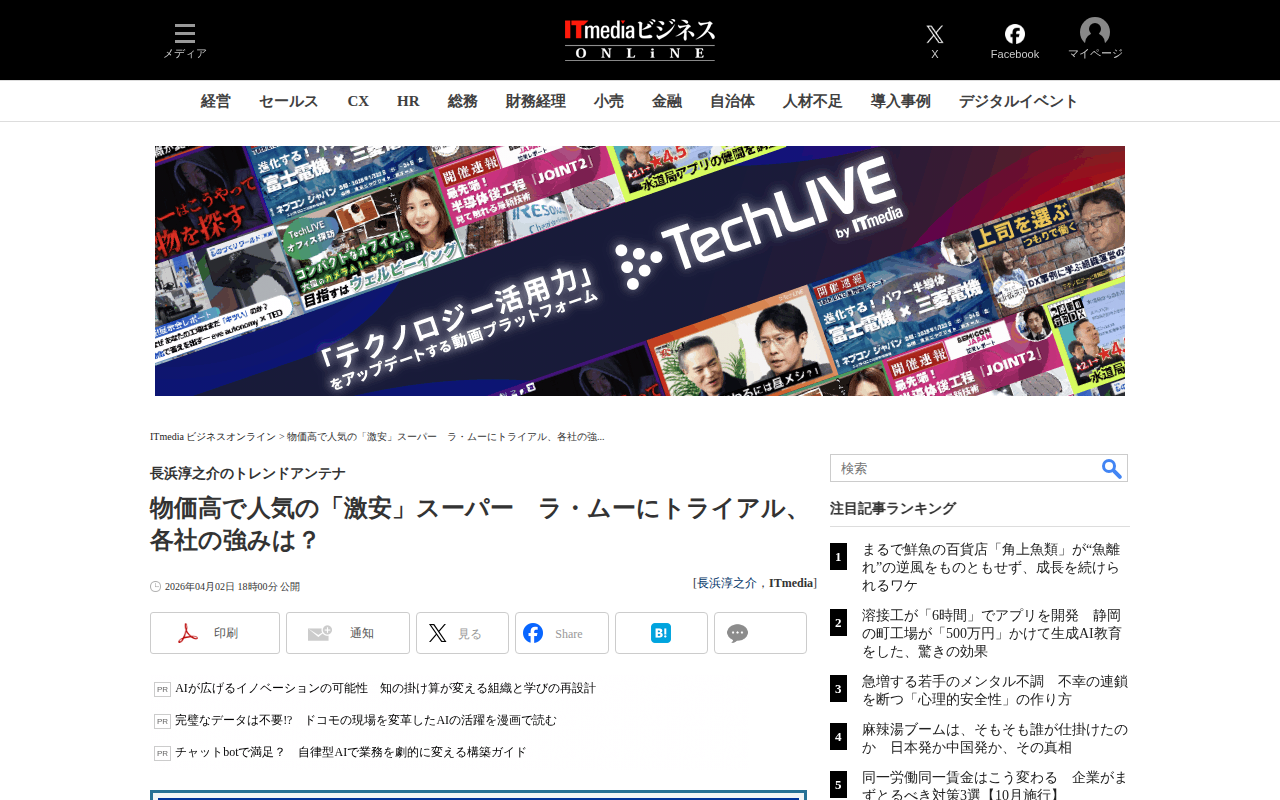Click the TechLIVE banner advertisement
This screenshot has width=1280, height=800.
click(x=640, y=271)
